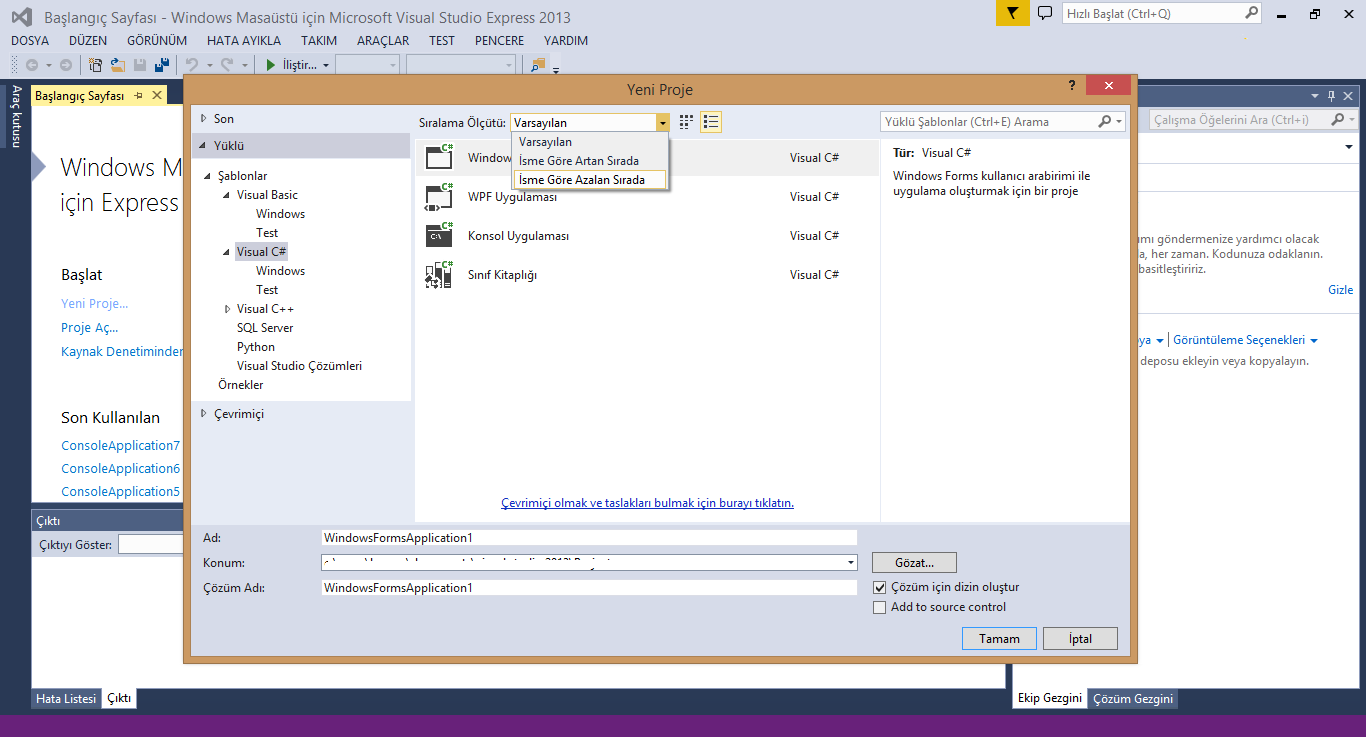This screenshot has width=1366, height=737.
Task: Click the Çevrimiçi olmak ve taslakları bulmak link
Action: pyautogui.click(x=647, y=503)
